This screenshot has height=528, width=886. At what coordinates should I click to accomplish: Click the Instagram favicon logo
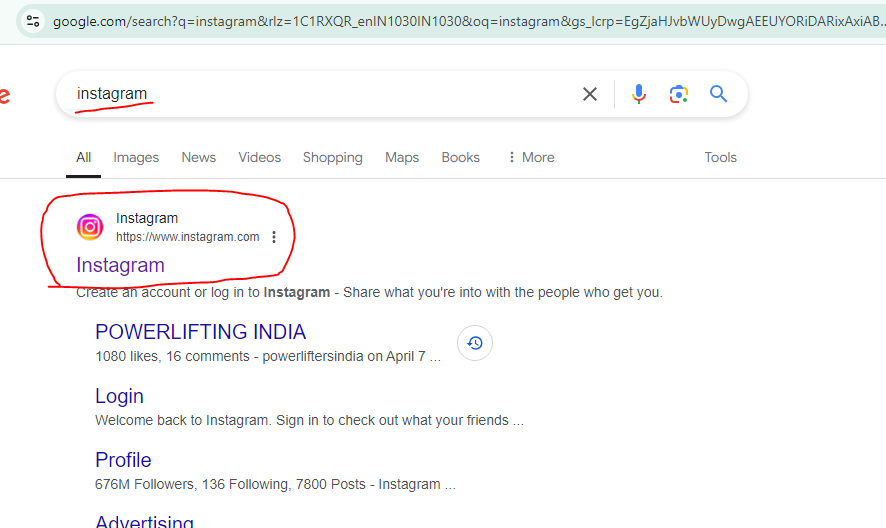(90, 227)
